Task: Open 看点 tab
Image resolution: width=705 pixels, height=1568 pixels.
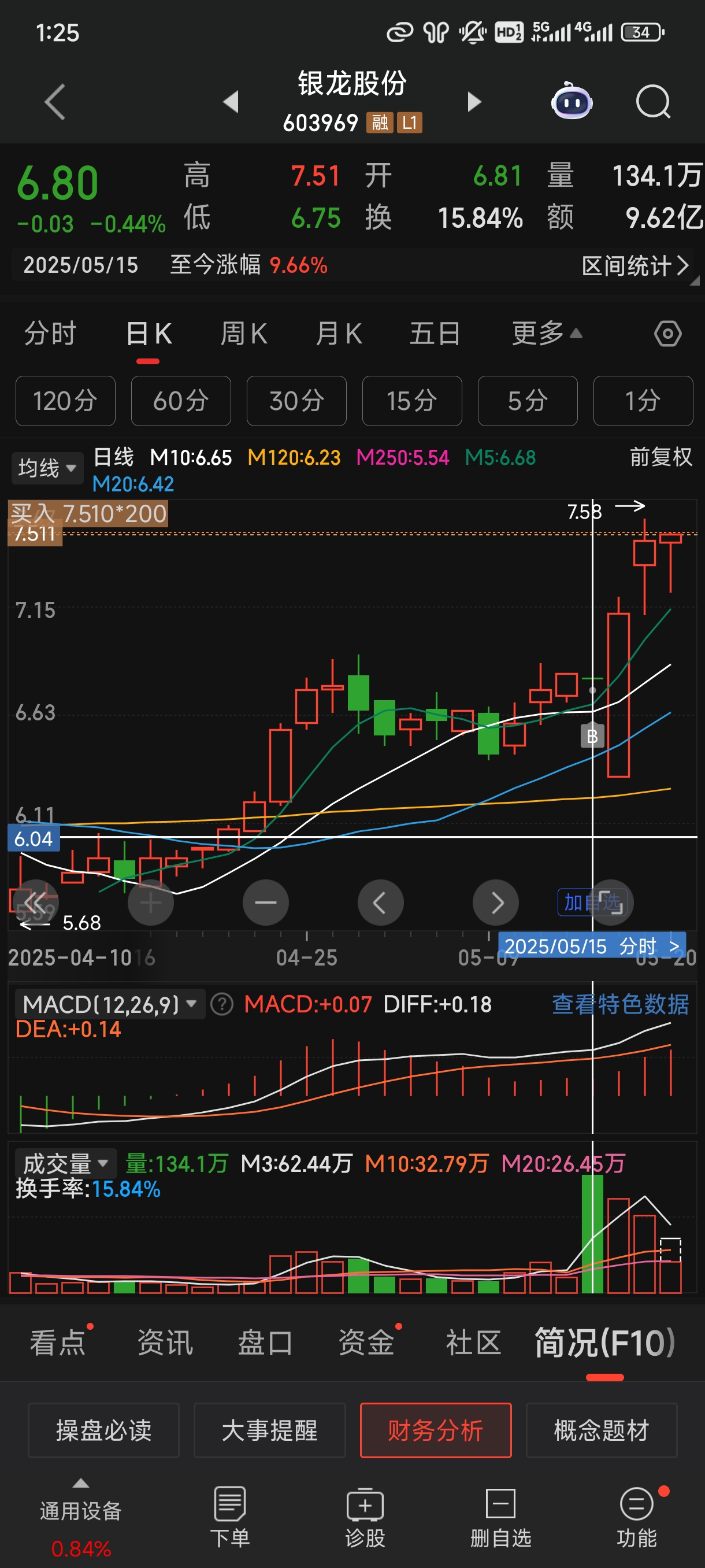Action: (58, 1343)
